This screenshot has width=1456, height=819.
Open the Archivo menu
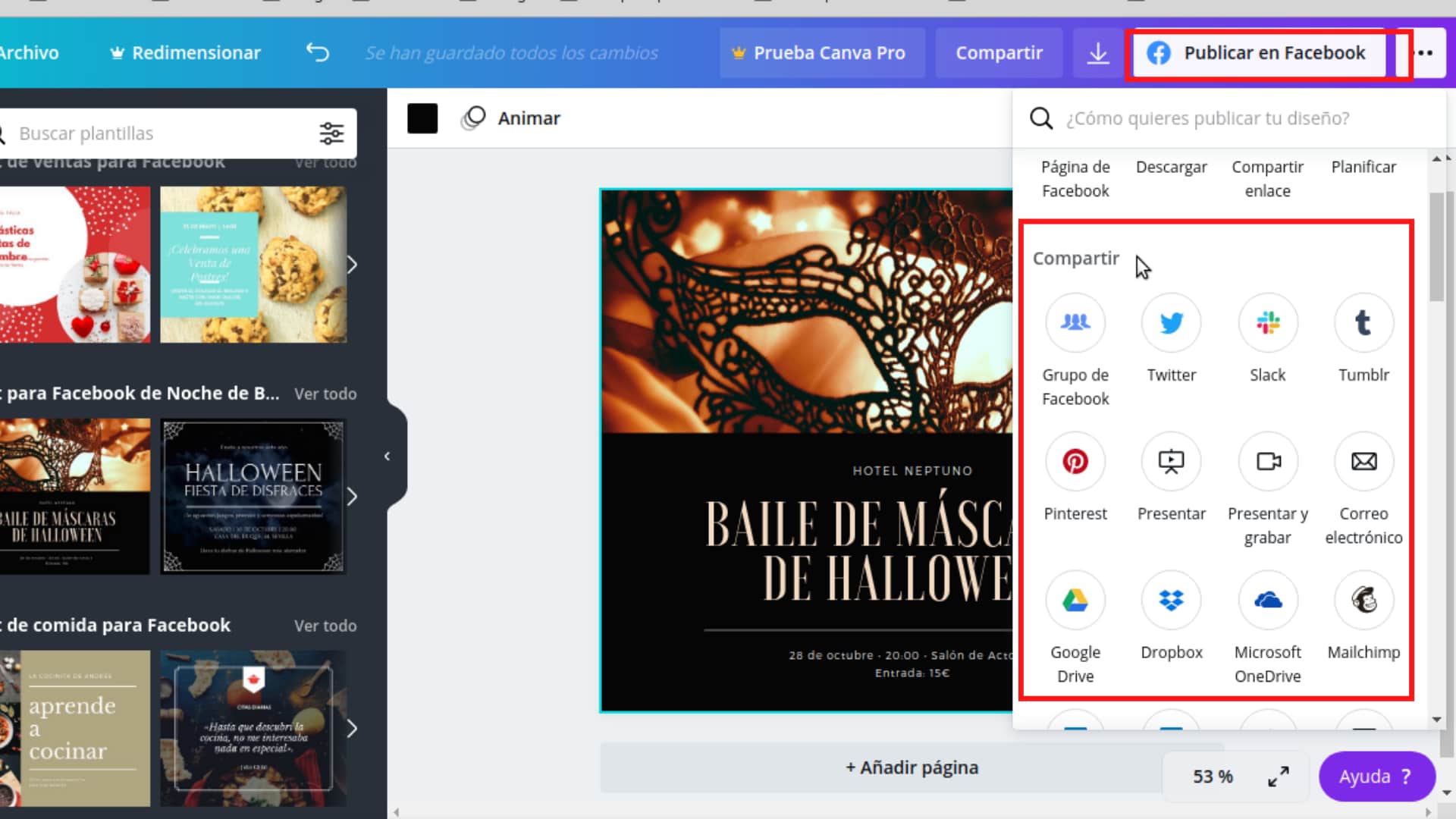pyautogui.click(x=29, y=53)
